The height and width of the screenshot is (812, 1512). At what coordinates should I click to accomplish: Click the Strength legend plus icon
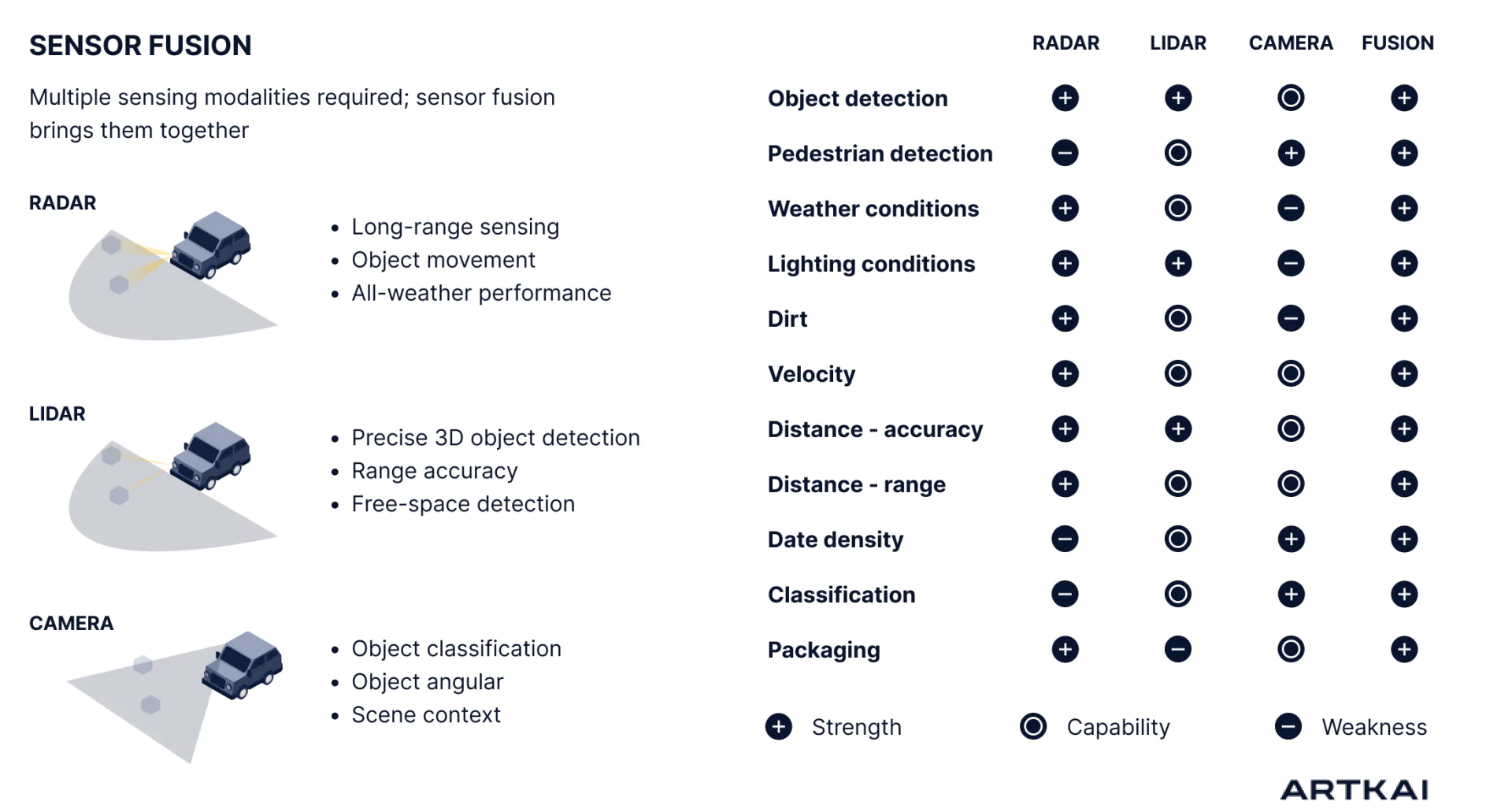(778, 726)
